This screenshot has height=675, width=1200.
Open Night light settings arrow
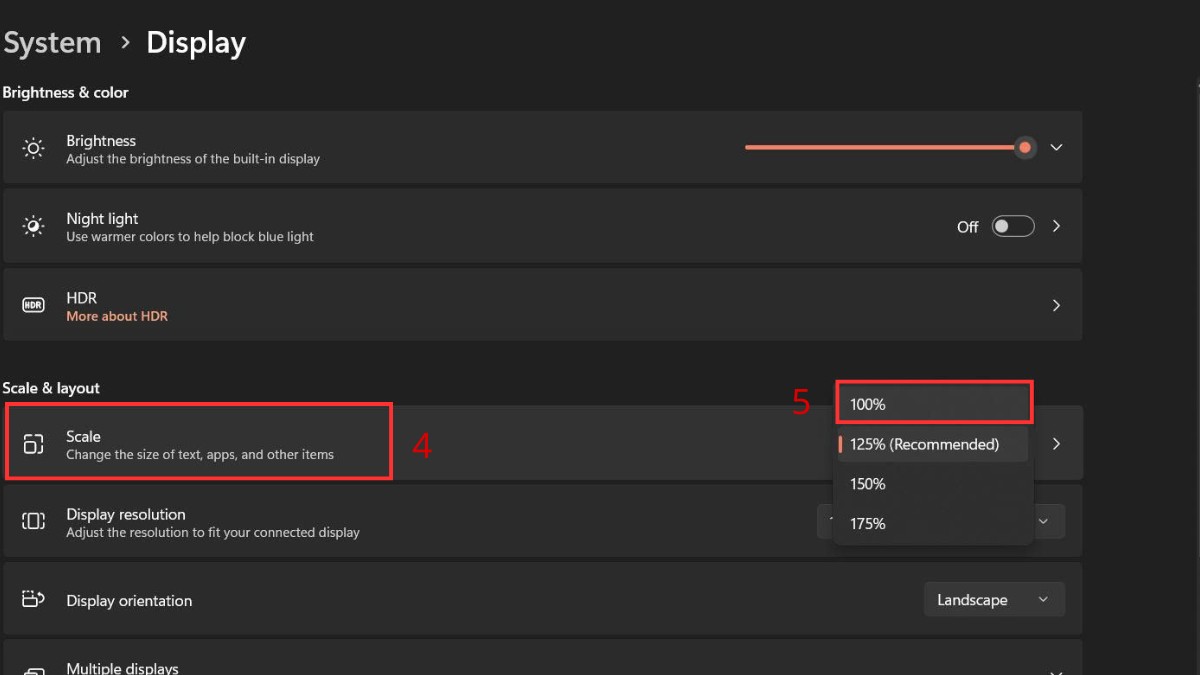pyautogui.click(x=1056, y=226)
